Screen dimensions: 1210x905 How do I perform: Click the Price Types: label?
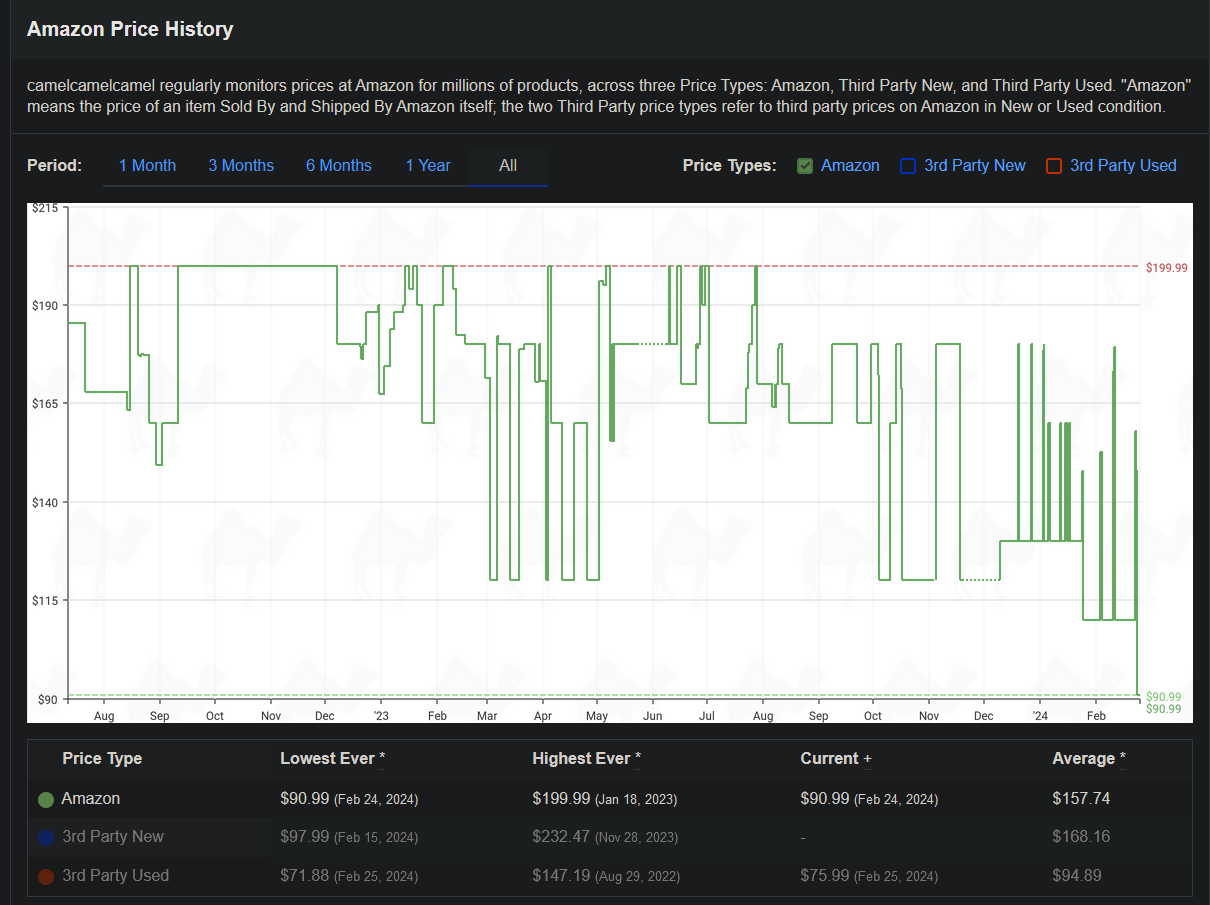[x=730, y=166]
